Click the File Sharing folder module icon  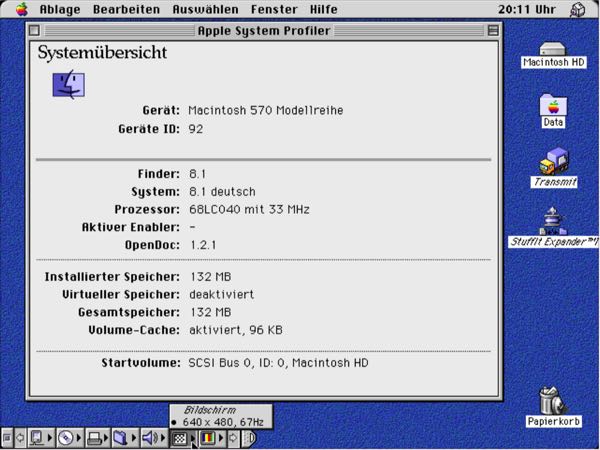point(121,438)
